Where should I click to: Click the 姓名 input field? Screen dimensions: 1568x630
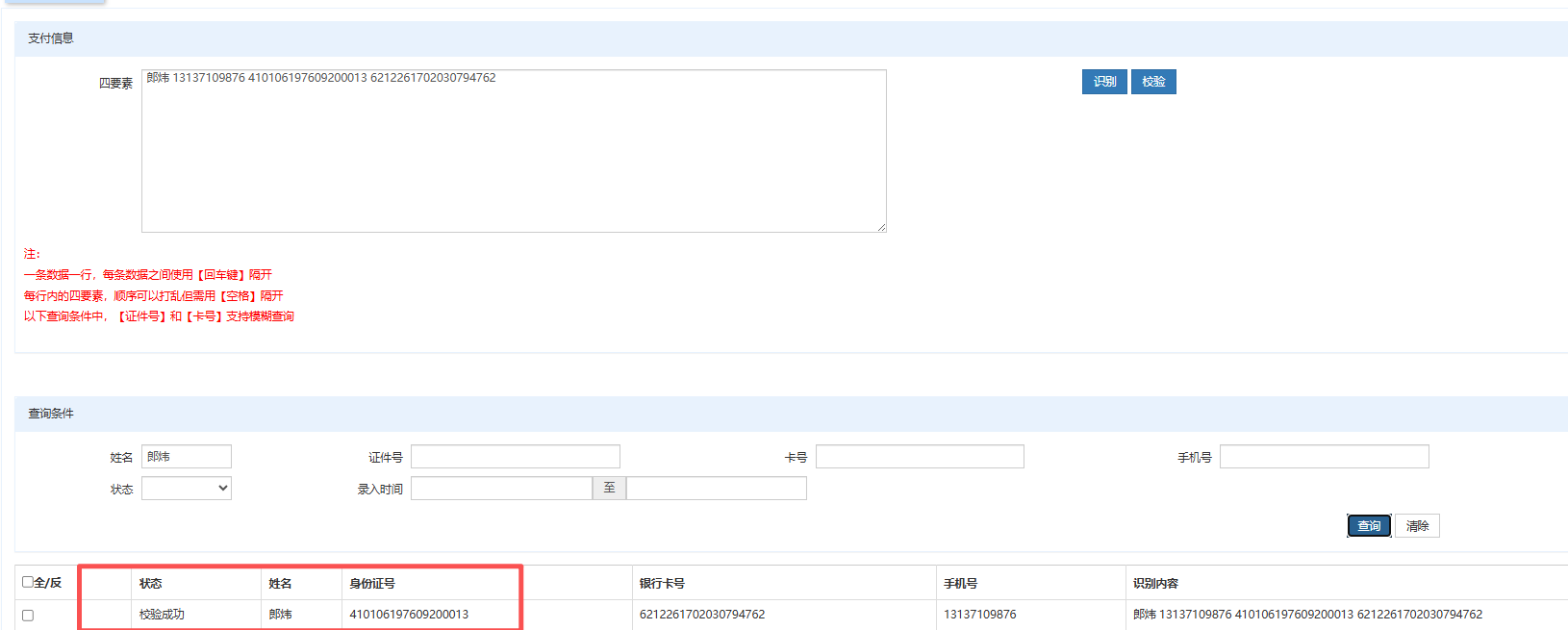pos(187,457)
